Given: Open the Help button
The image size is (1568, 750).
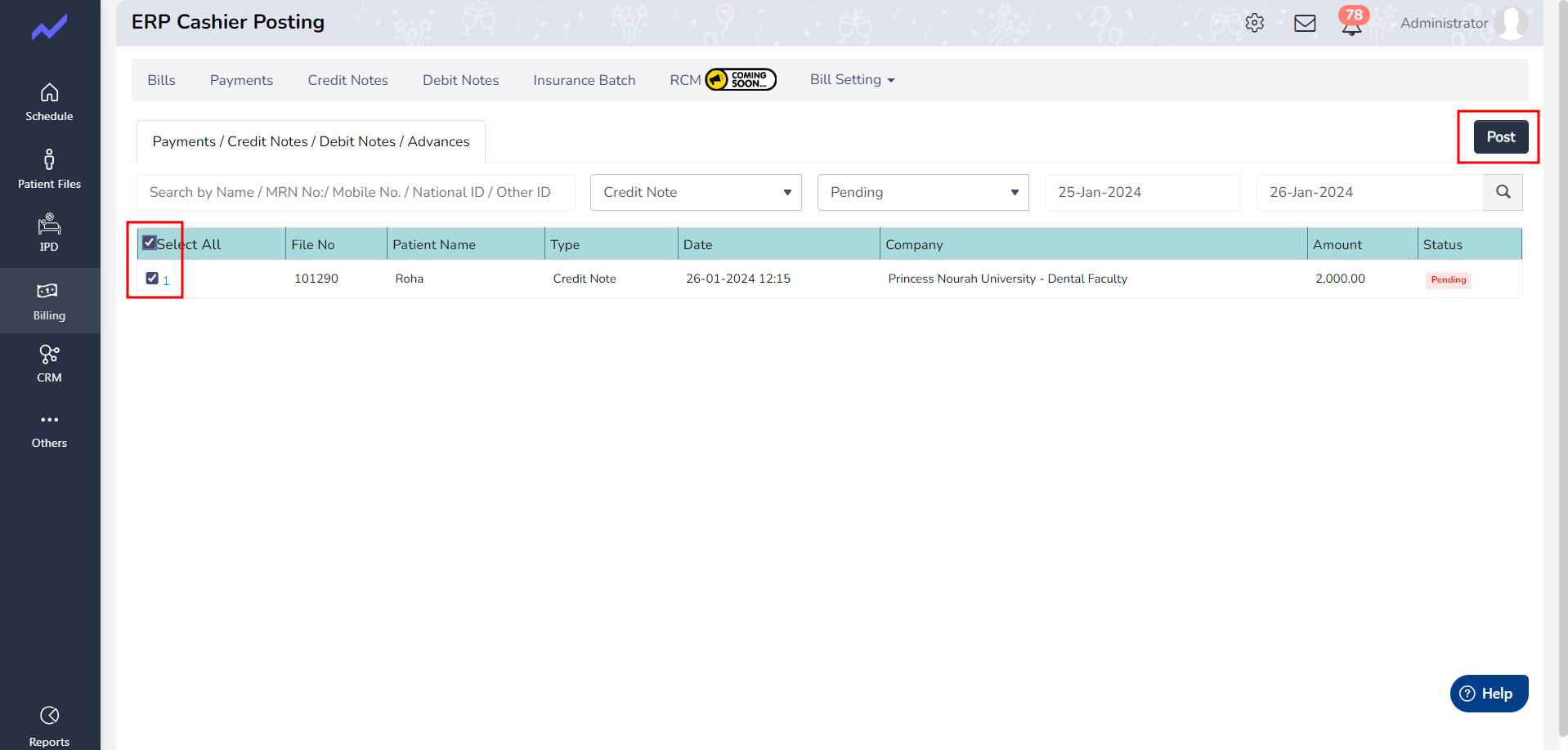Looking at the screenshot, I should (1489, 693).
